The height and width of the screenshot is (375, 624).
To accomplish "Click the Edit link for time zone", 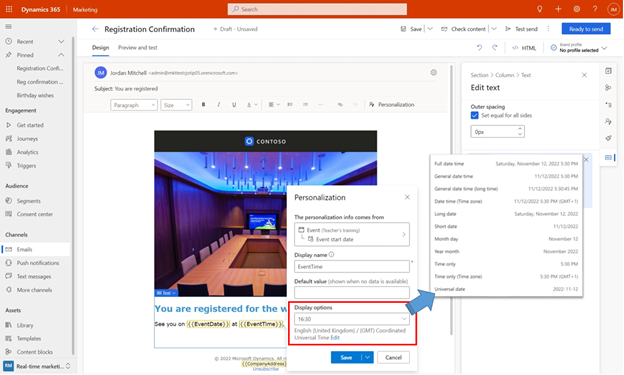I will 335,338.
